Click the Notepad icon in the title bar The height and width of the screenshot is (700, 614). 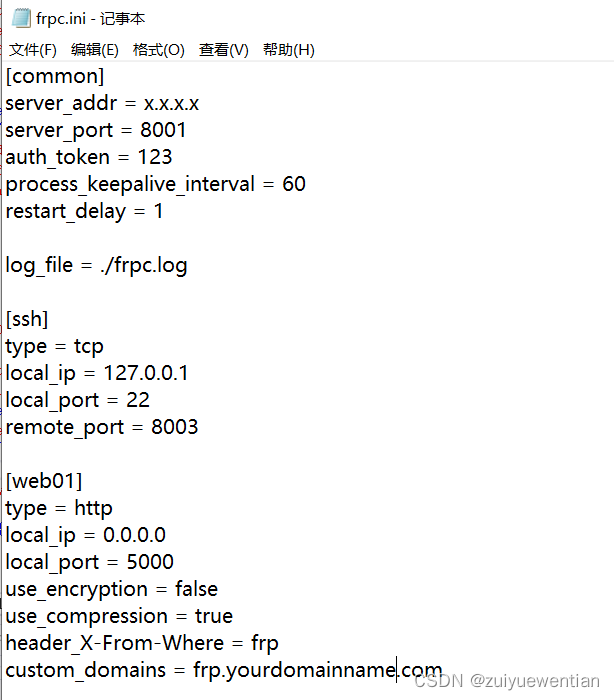point(21,19)
